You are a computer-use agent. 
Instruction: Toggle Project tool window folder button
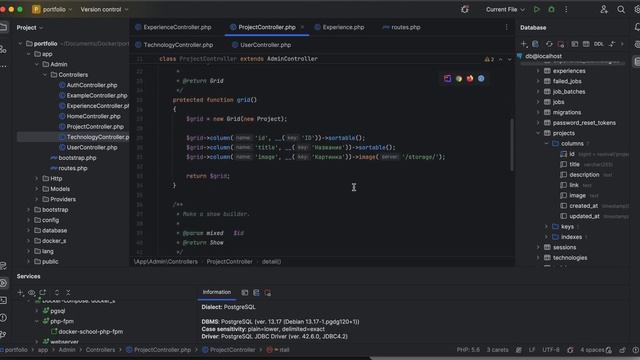click(x=4, y=27)
